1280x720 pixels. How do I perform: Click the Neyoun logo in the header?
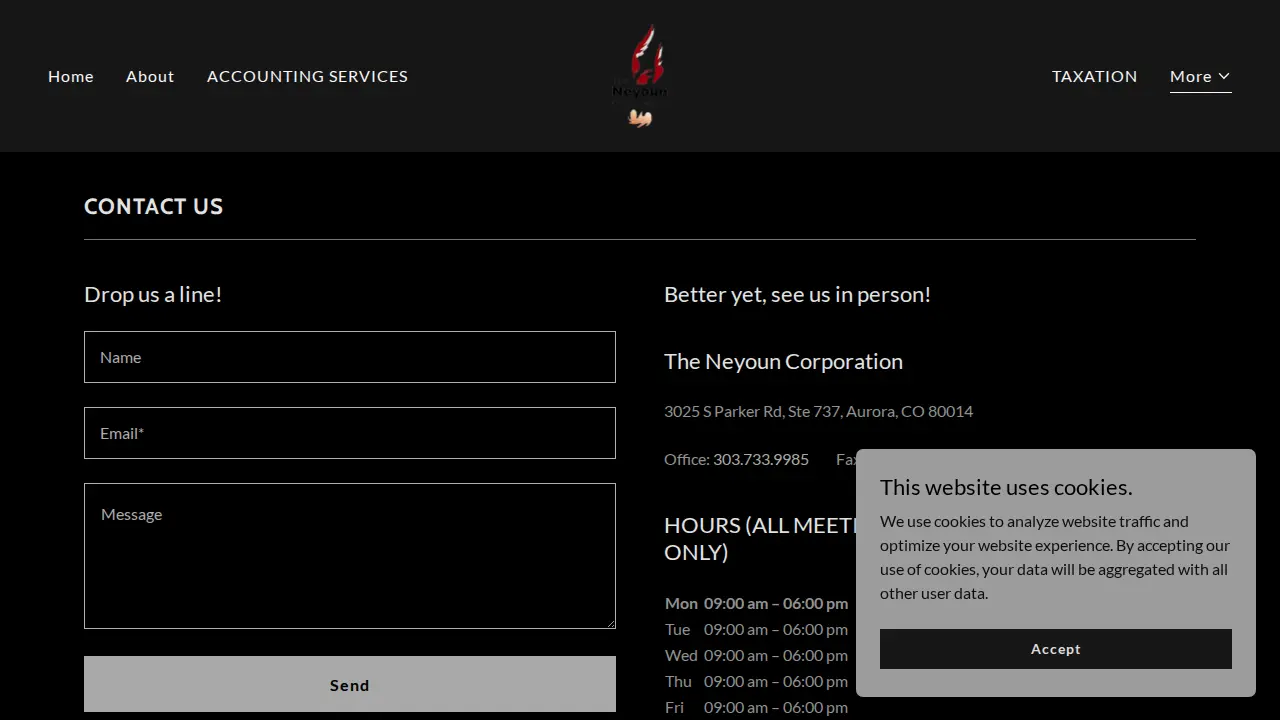click(x=640, y=76)
